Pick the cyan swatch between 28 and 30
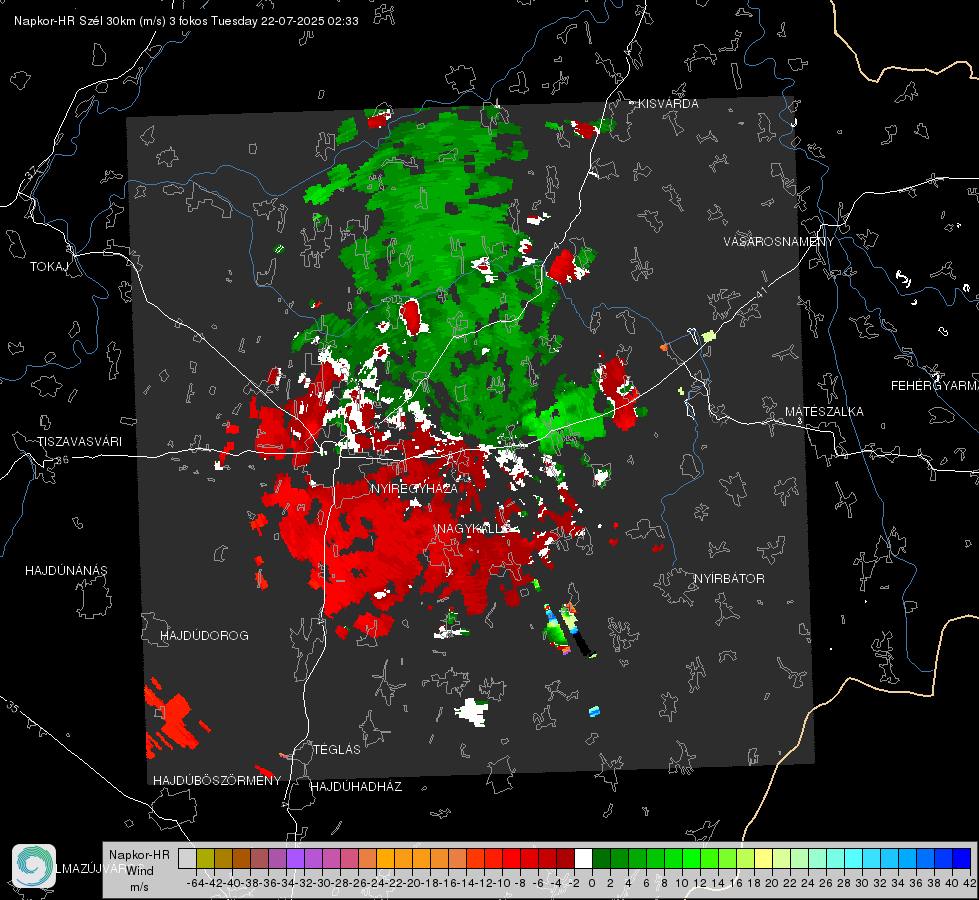 pyautogui.click(x=853, y=859)
